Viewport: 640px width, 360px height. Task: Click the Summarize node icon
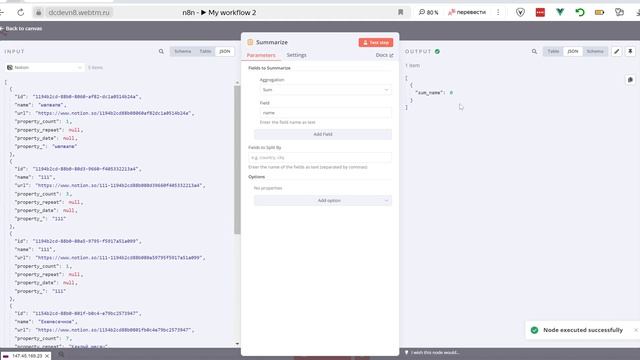pos(250,42)
